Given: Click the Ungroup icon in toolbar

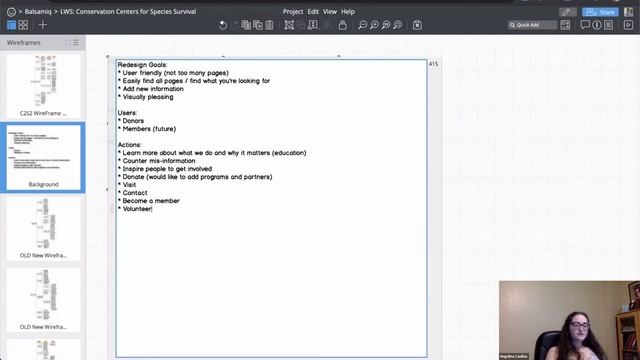Looking at the screenshot, I should click(x=301, y=25).
